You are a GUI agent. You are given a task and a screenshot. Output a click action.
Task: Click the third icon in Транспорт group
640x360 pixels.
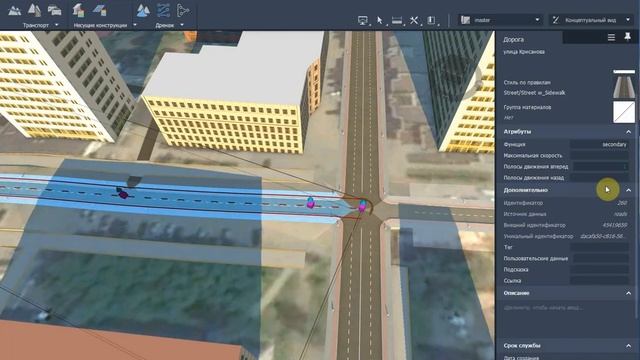54,10
